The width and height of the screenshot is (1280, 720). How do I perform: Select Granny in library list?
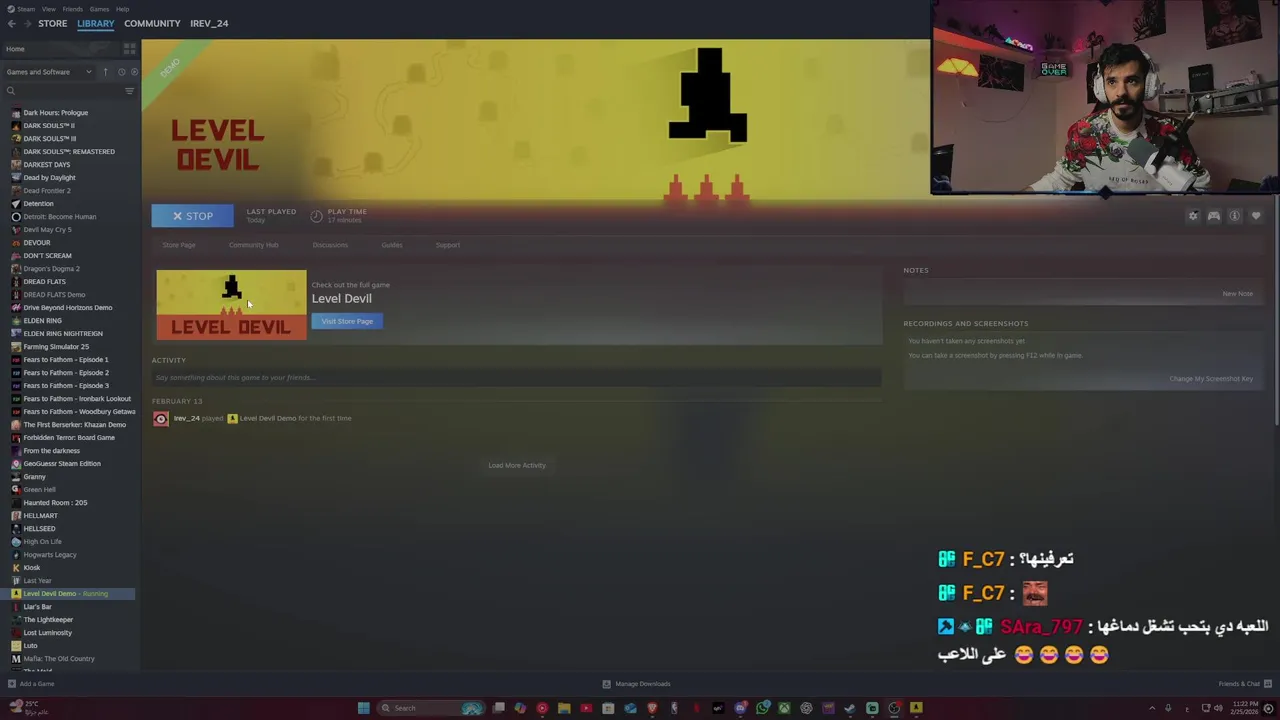click(x=34, y=477)
